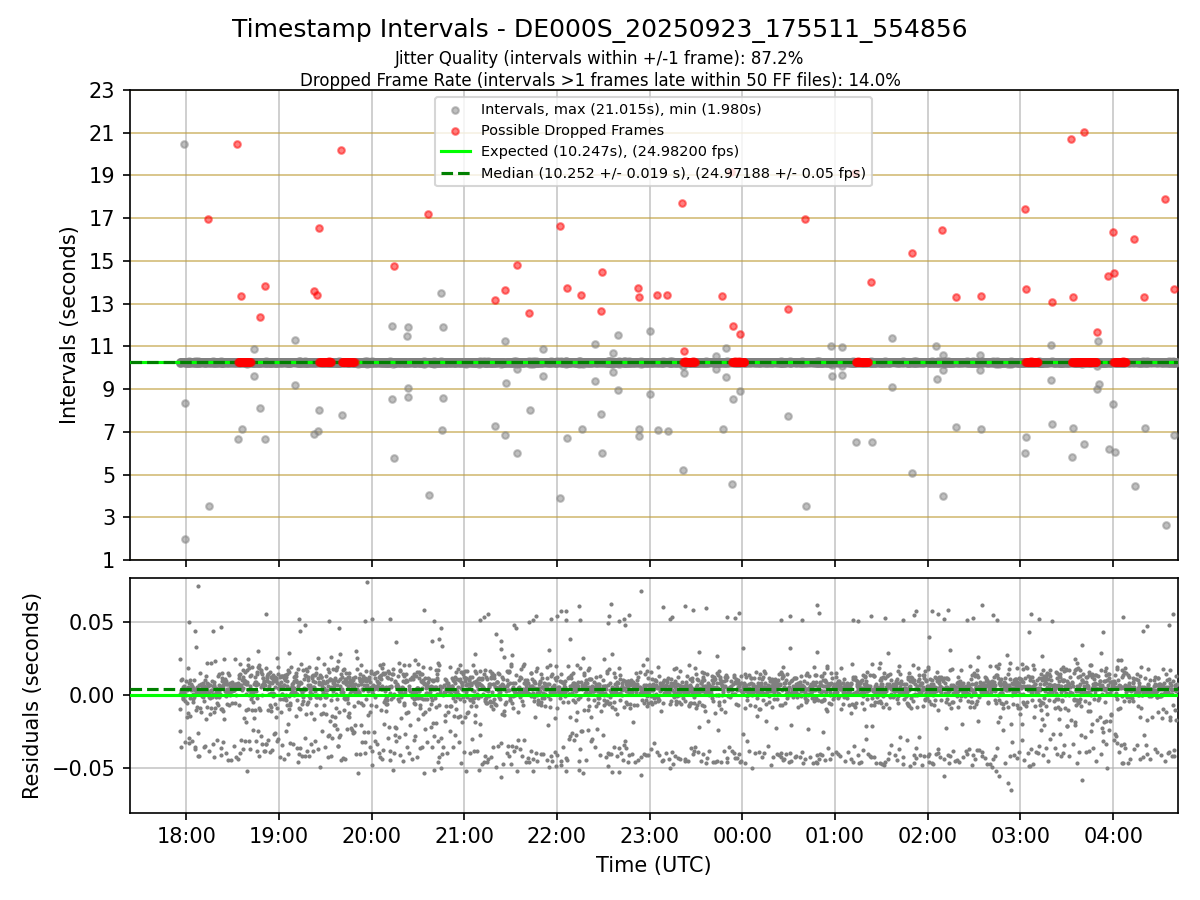
Task: Click the plot title 'Timestamp Intervals - DE000S_20250923_175511_554856'
Action: (x=599, y=29)
